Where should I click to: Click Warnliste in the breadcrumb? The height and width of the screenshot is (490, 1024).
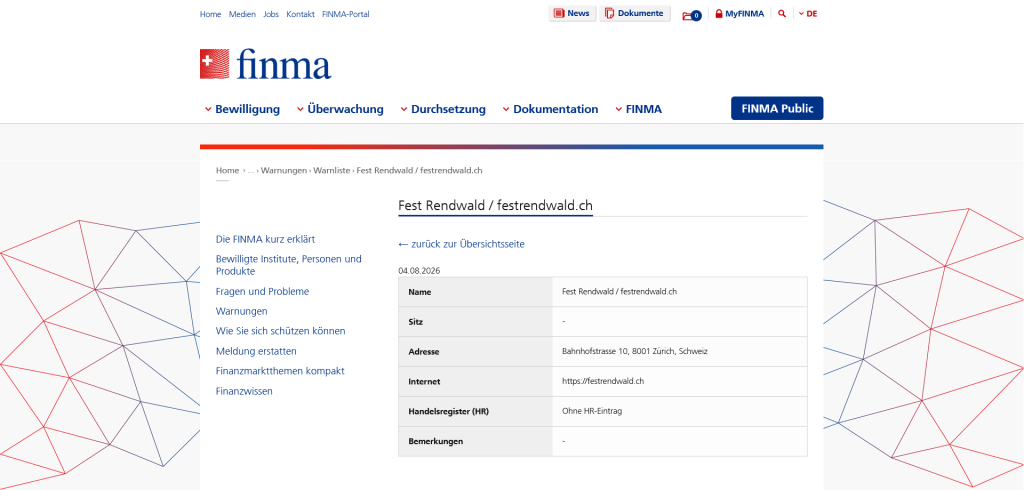click(x=332, y=171)
